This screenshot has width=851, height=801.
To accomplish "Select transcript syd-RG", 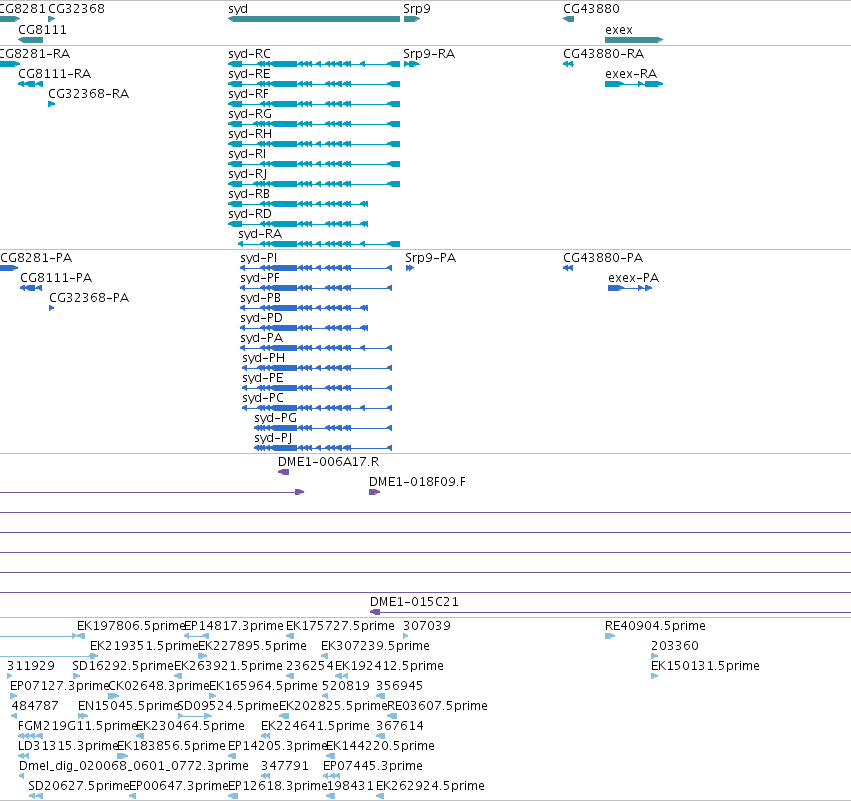I will (314, 124).
